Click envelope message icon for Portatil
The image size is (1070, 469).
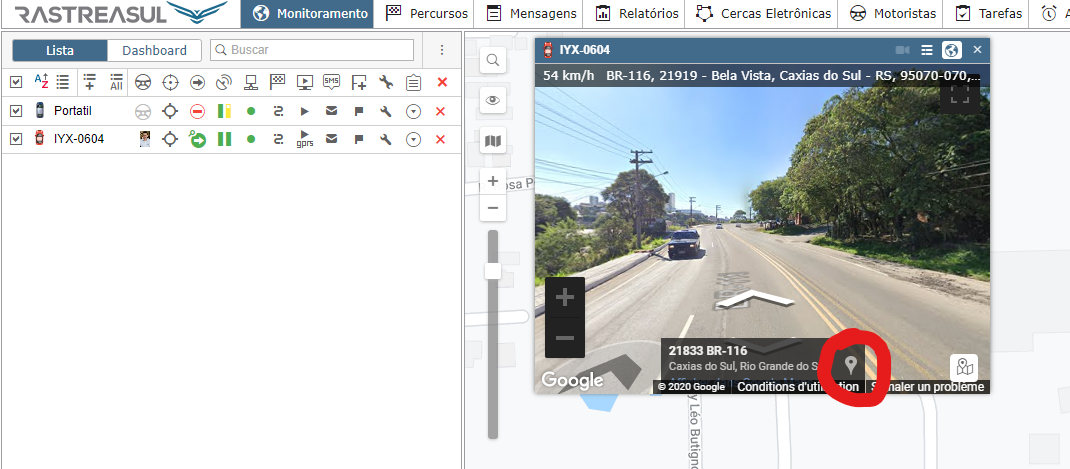pos(331,111)
